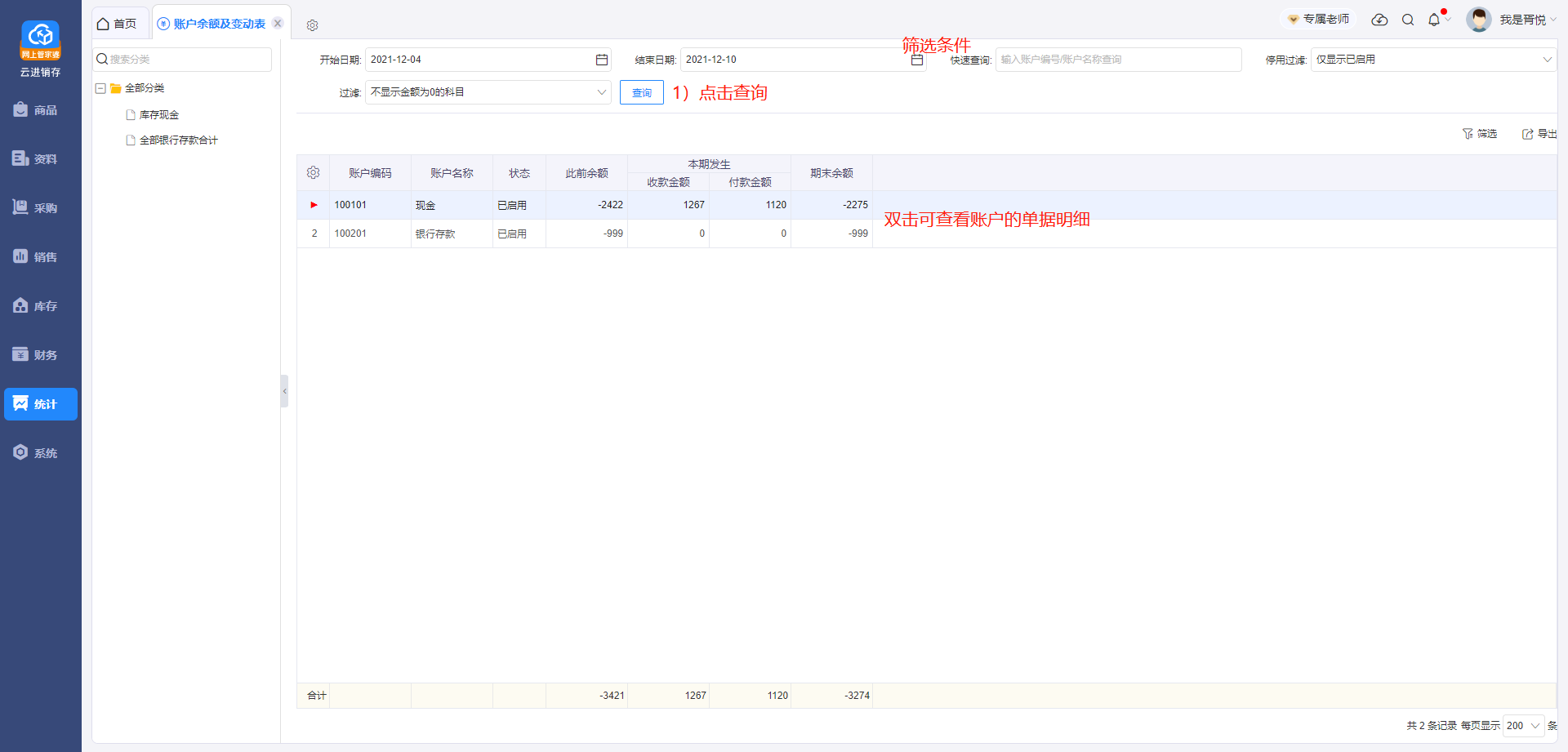The height and width of the screenshot is (752, 1568).
Task: Click the 快速查询 account search field
Action: tap(1117, 60)
